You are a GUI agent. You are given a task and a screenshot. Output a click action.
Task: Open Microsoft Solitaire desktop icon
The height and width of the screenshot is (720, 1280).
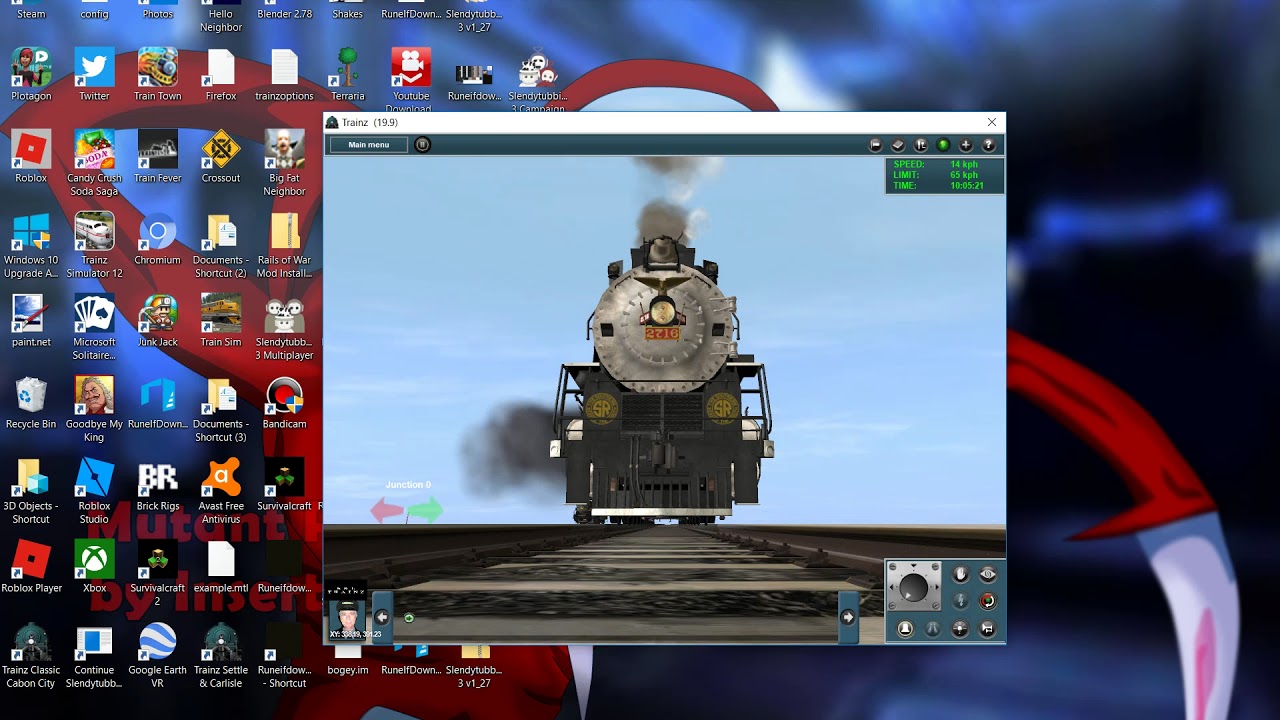coord(94,327)
